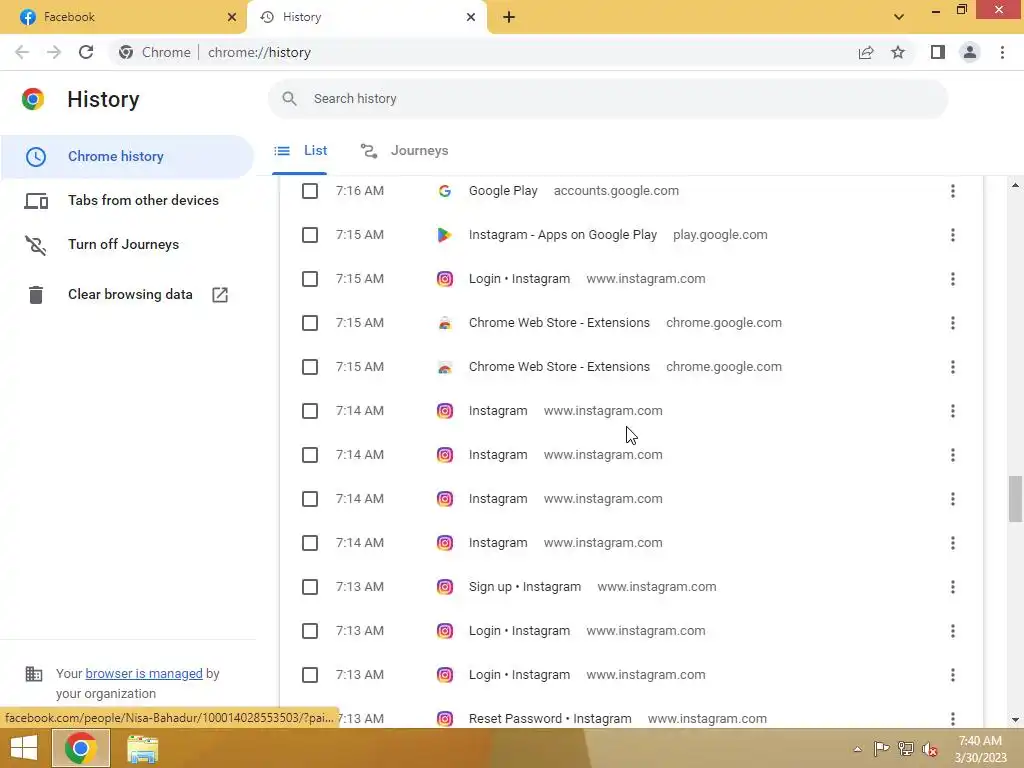Click the Instagram favicon on Reset Password row
Screen dimensions: 1024x768
point(445,718)
